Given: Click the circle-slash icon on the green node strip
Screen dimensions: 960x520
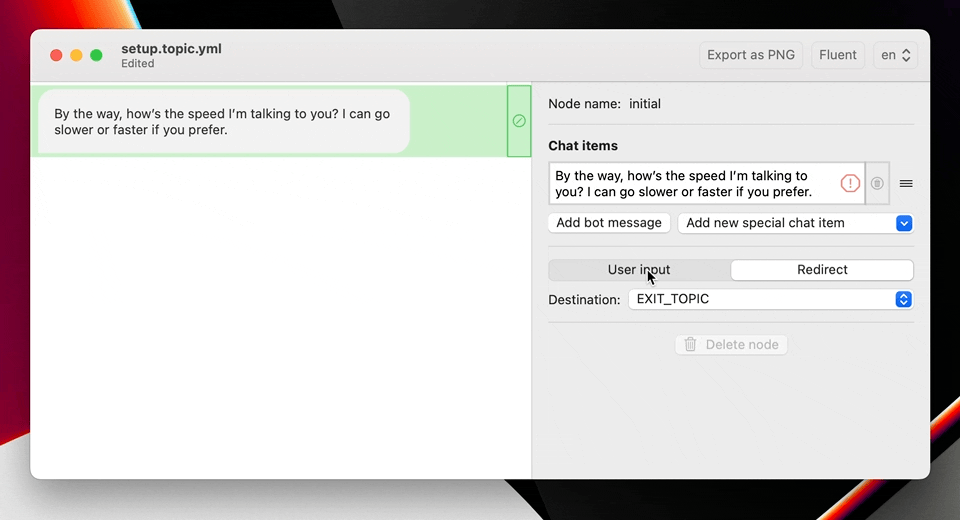Looking at the screenshot, I should [x=519, y=121].
